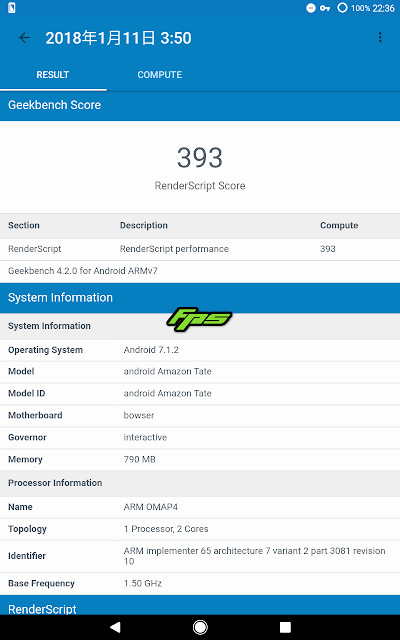Tap the 1.50 GHz value
400x640 pixels.
coord(143,584)
